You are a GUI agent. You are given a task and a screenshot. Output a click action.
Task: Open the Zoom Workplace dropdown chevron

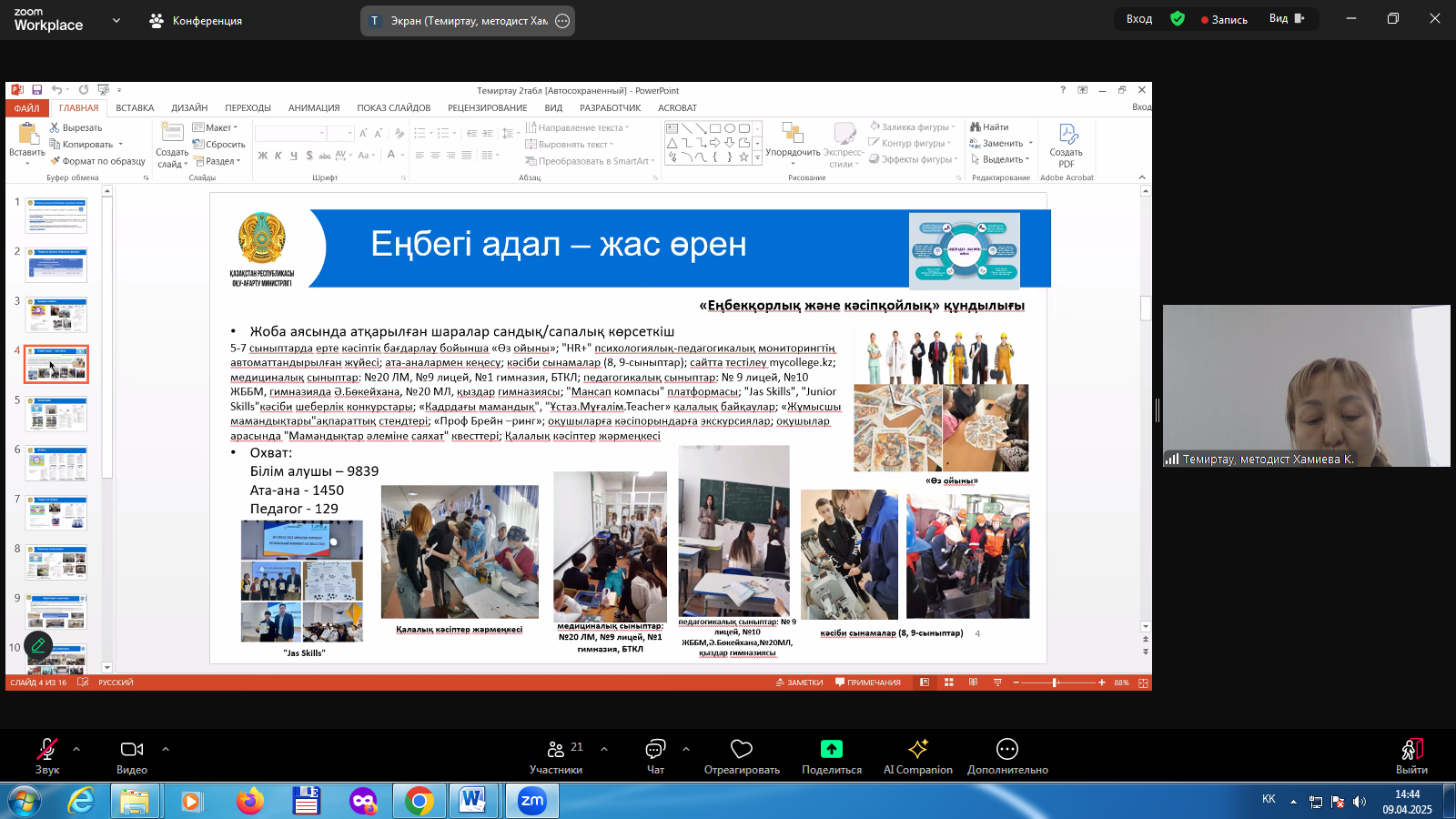[x=116, y=20]
